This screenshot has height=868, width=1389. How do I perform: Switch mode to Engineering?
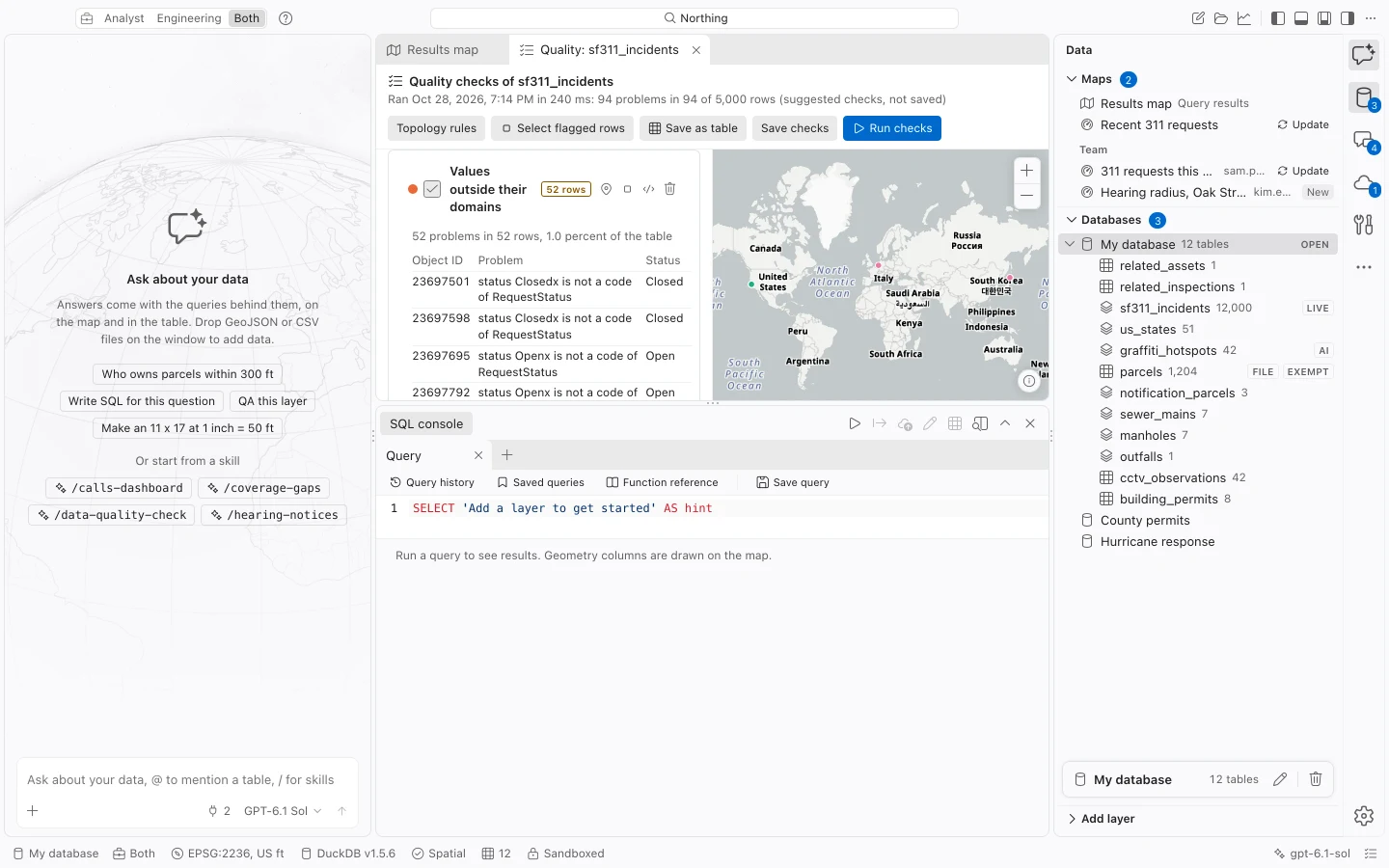tap(189, 18)
